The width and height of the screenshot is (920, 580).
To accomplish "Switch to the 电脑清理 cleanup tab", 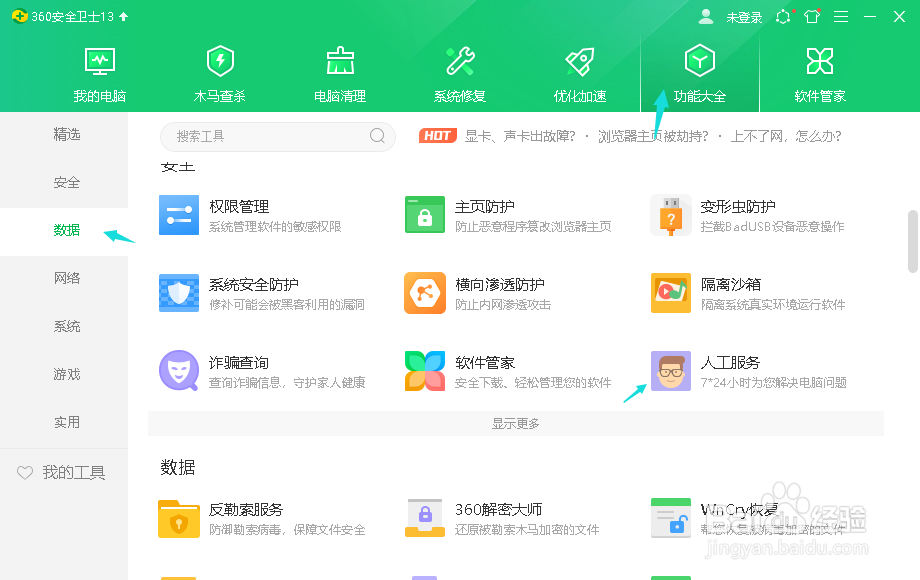I will click(x=339, y=70).
